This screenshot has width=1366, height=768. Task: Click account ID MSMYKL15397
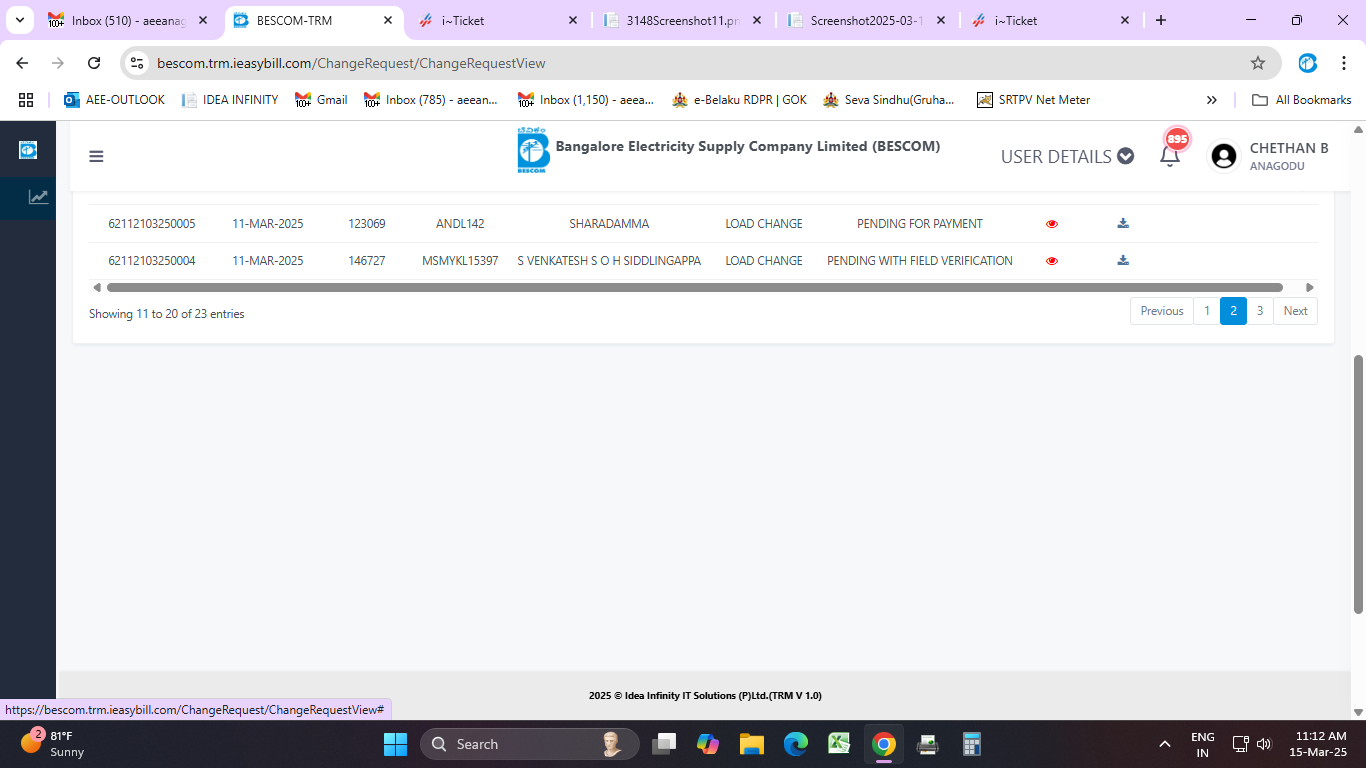coord(460,261)
